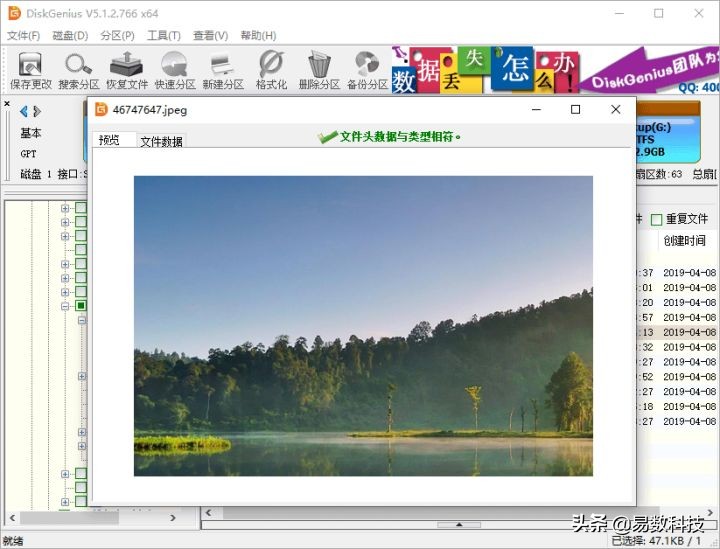Select the file row with time :57
This screenshot has height=549, width=720.
click(678, 317)
